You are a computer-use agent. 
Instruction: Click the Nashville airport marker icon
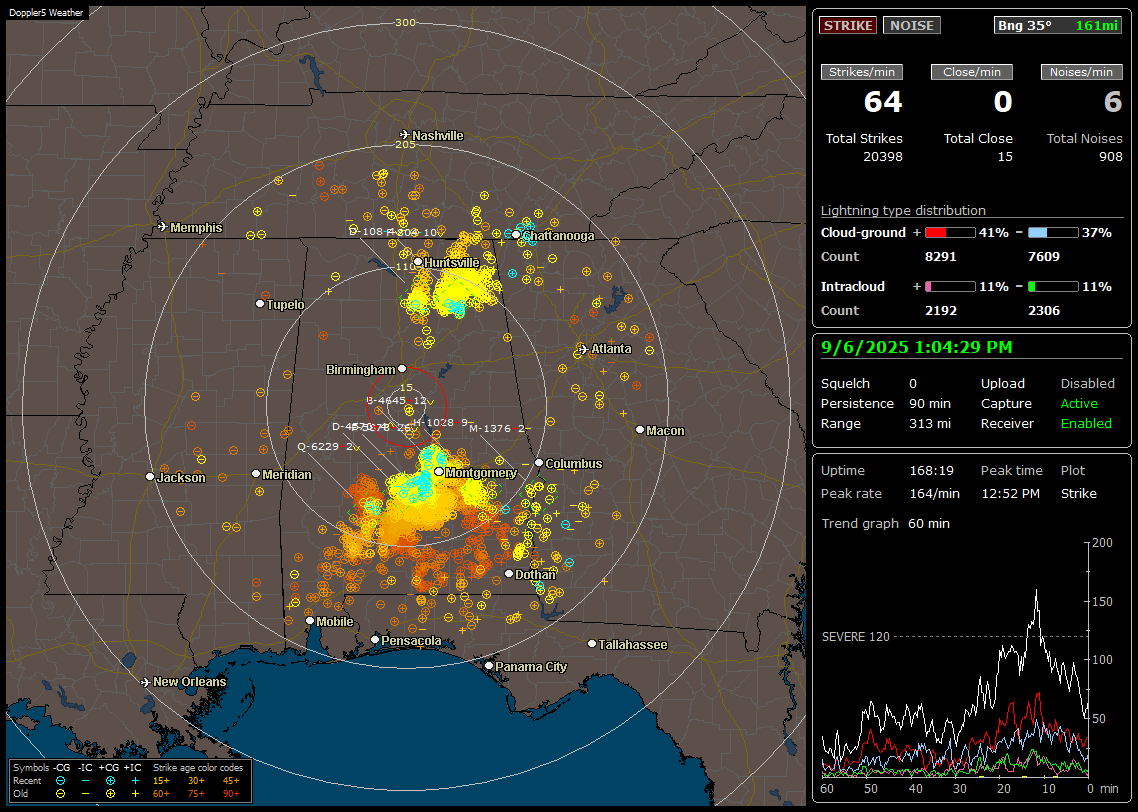[x=404, y=135]
